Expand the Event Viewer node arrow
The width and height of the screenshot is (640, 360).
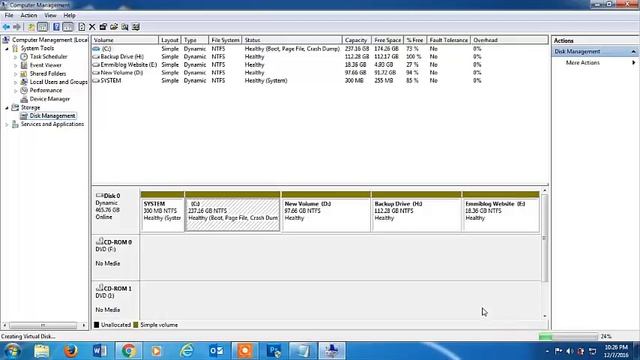16,65
